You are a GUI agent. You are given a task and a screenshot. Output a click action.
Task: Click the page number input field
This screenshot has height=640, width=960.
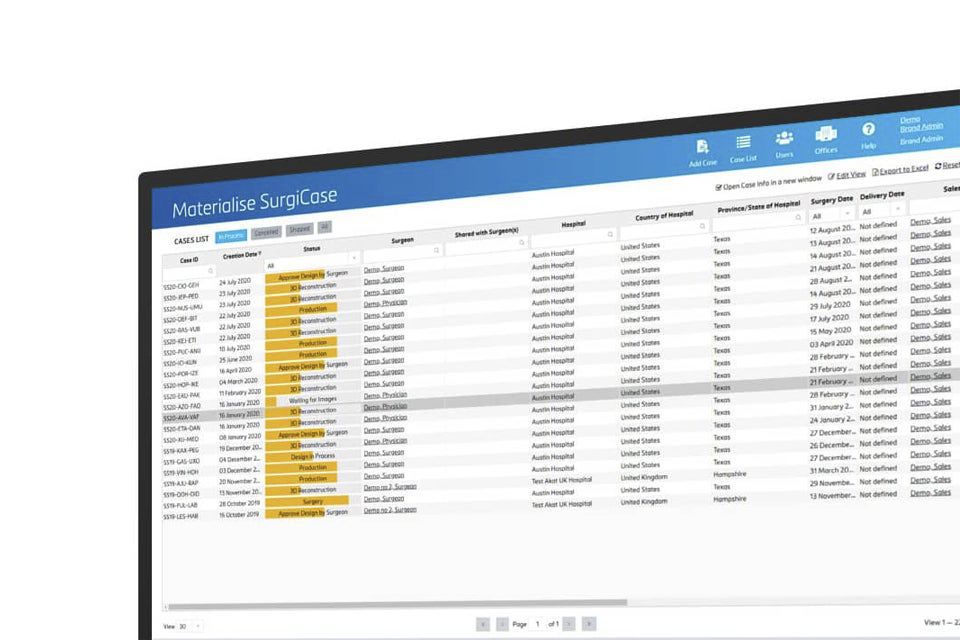point(538,623)
